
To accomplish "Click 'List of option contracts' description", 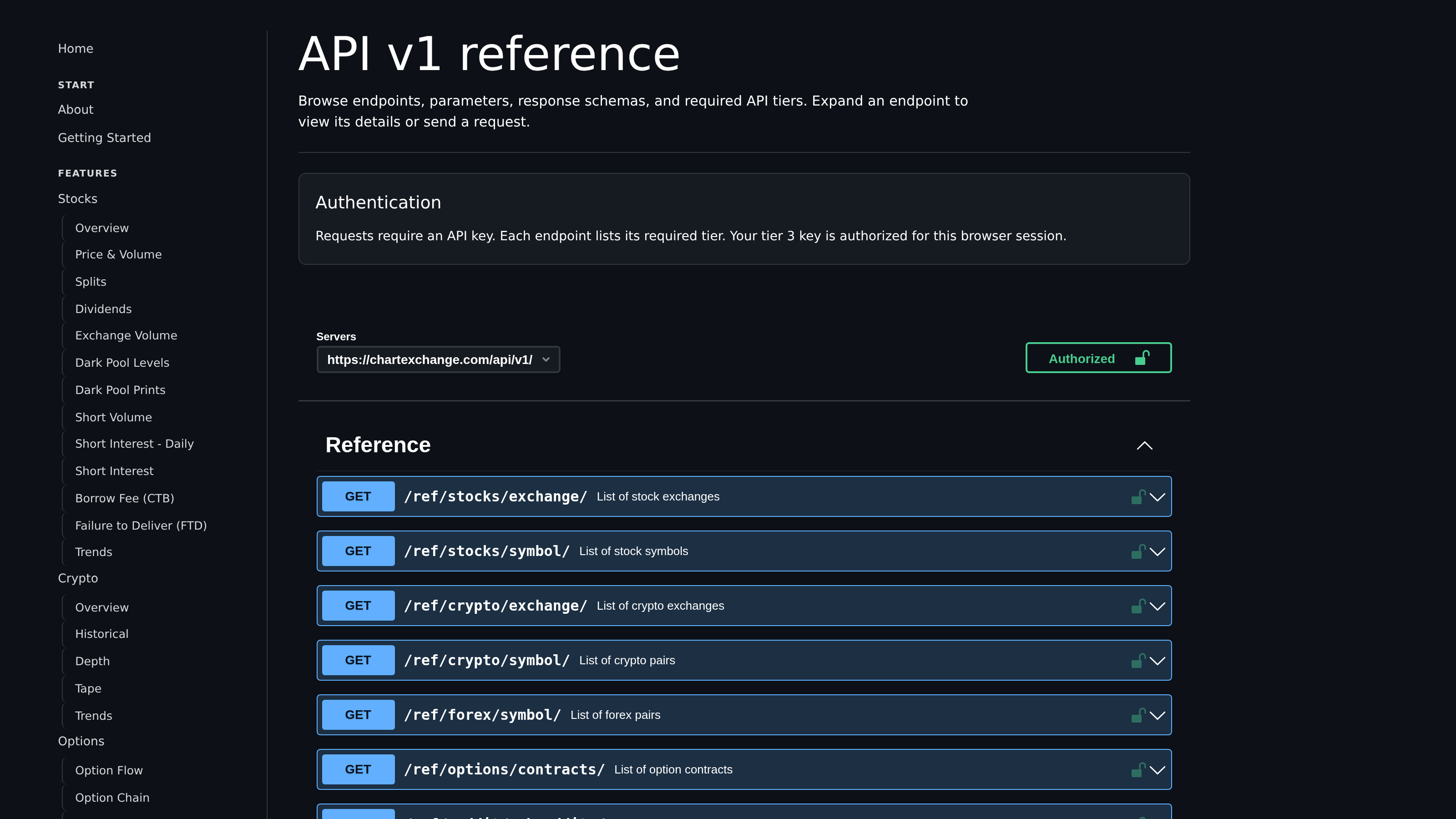I will [673, 769].
